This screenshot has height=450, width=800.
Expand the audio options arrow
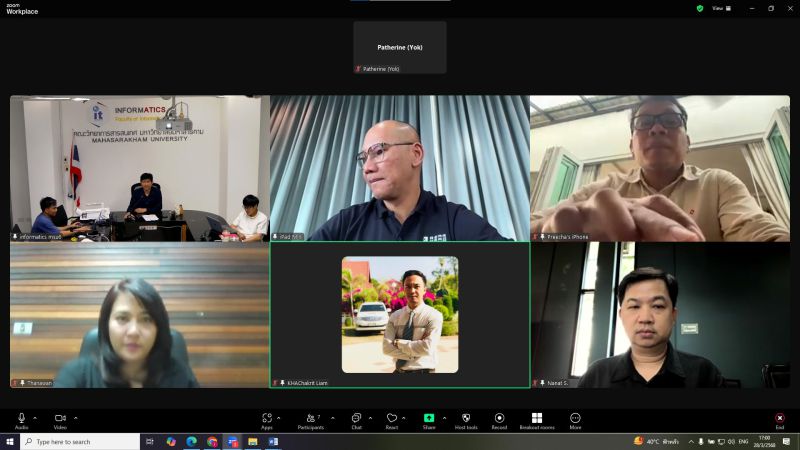coord(35,417)
